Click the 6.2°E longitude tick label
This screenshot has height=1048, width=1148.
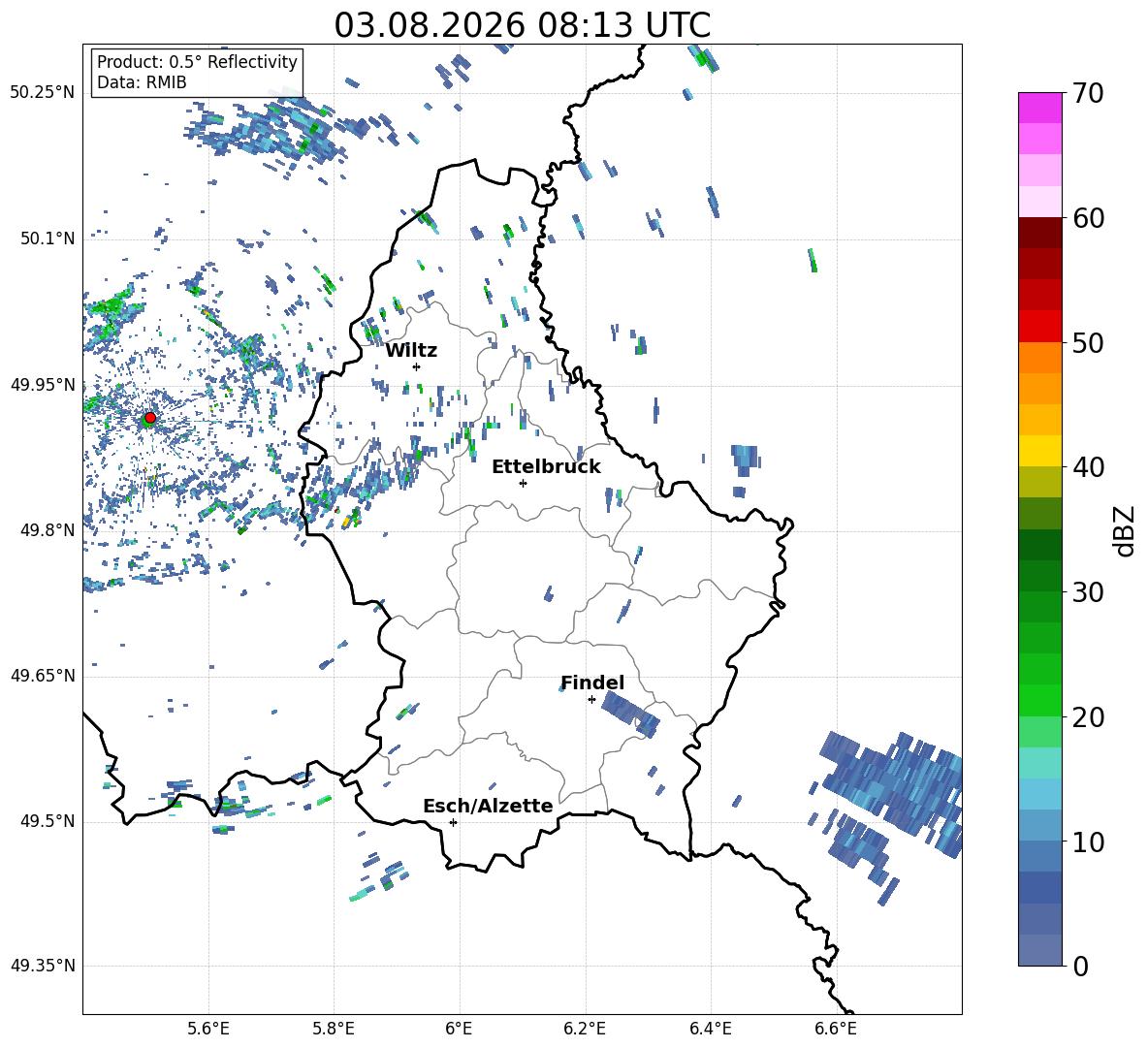(x=585, y=1029)
